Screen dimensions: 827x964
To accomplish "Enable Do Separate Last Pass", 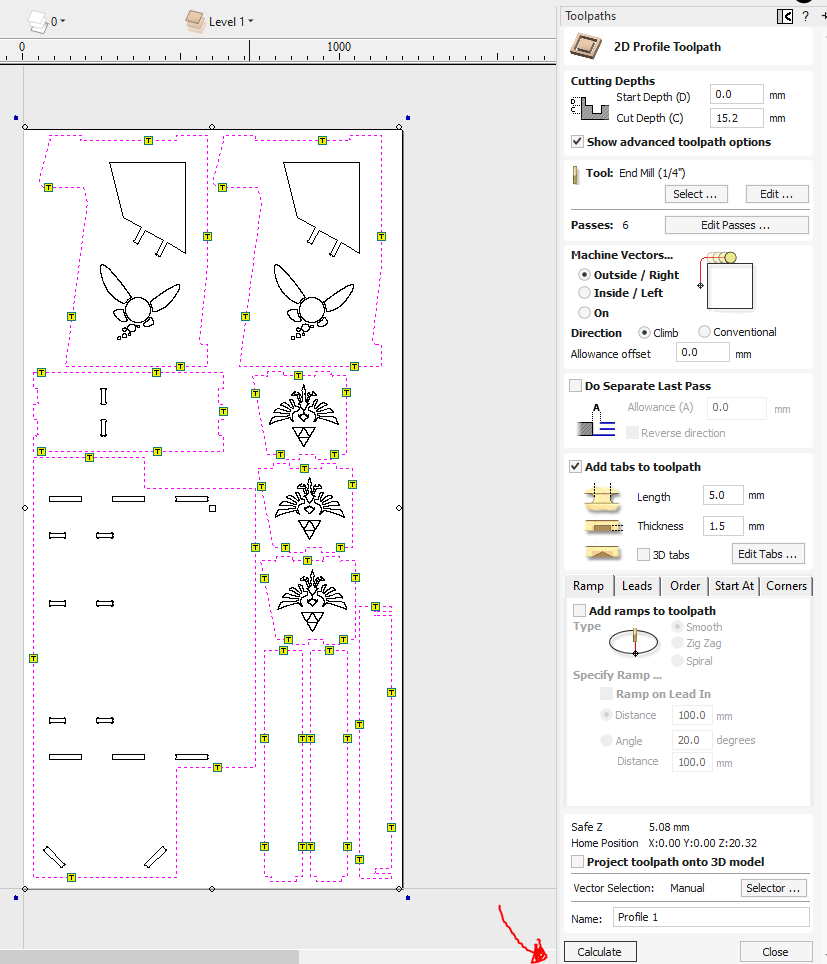I will [576, 385].
